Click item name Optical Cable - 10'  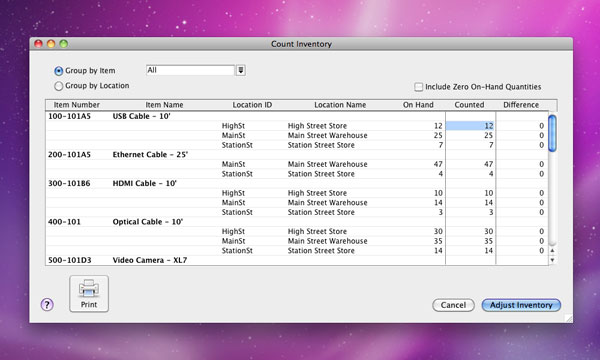(147, 222)
